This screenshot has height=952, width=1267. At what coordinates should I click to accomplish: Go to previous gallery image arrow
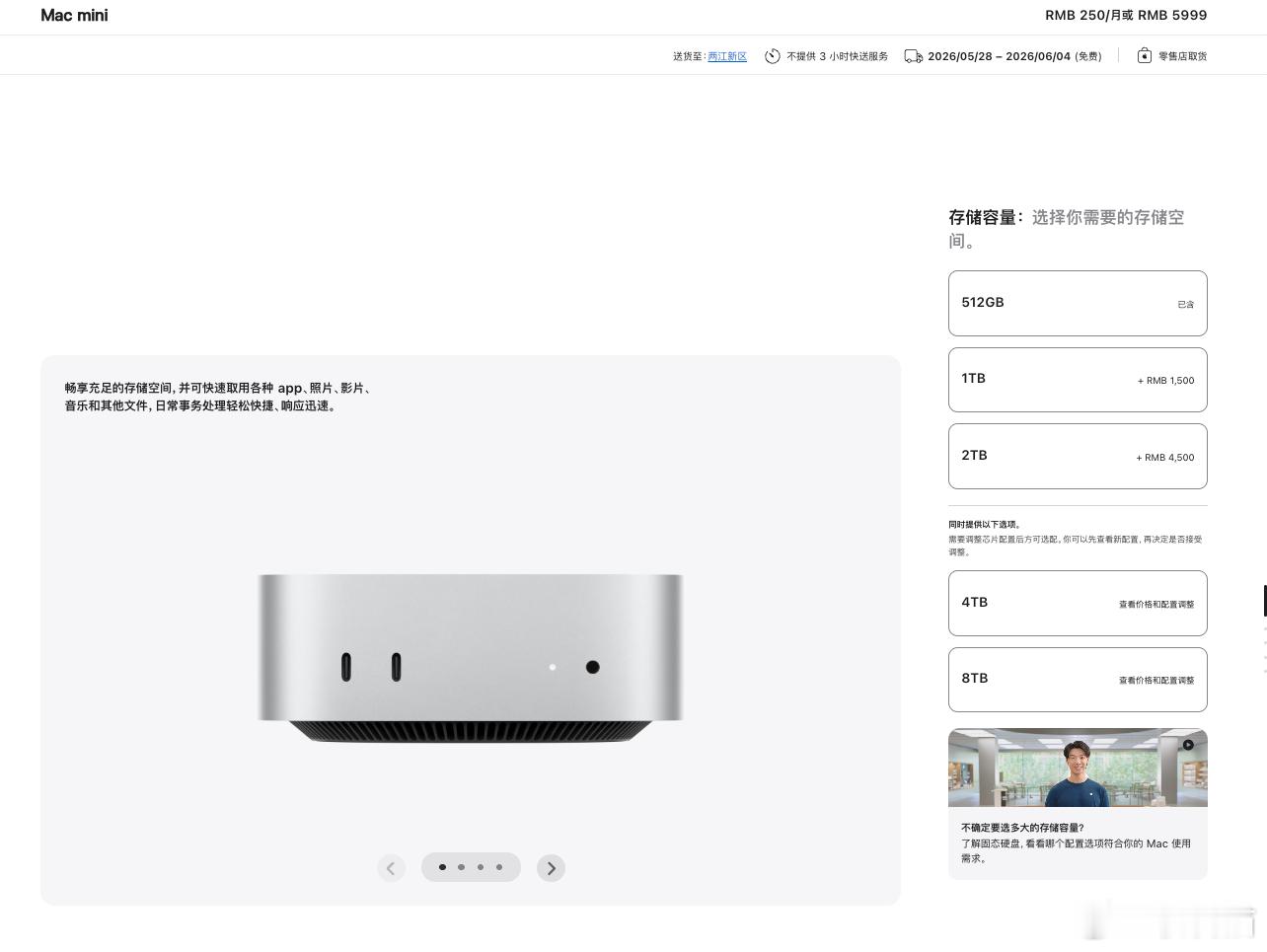(391, 868)
